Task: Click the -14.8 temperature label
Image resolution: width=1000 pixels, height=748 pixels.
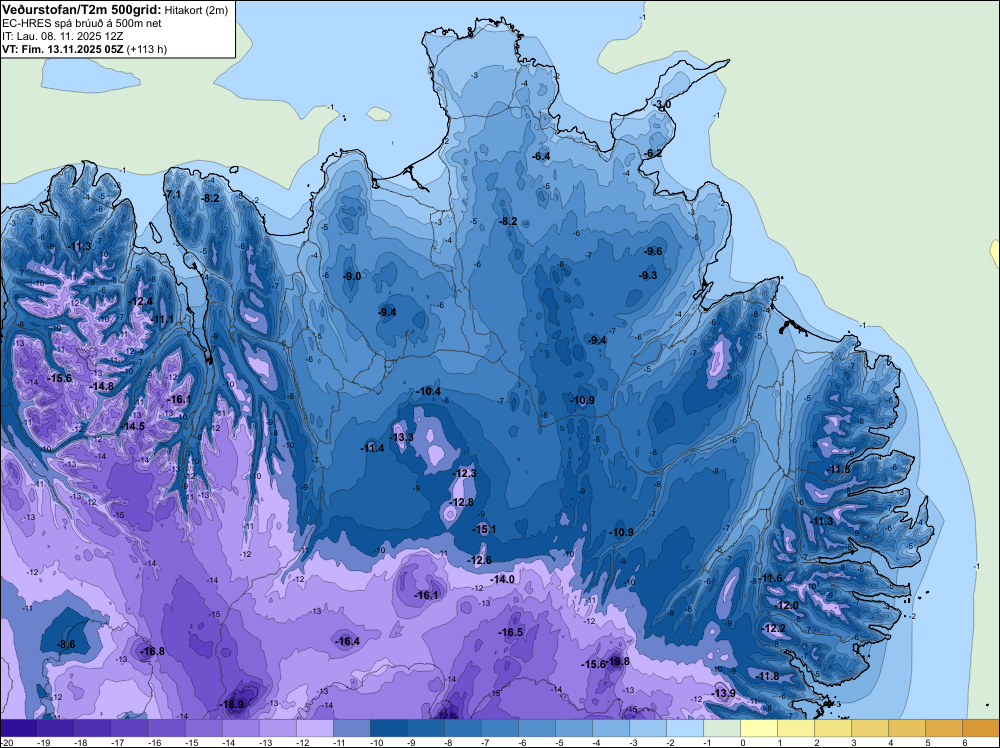Action: tap(102, 386)
